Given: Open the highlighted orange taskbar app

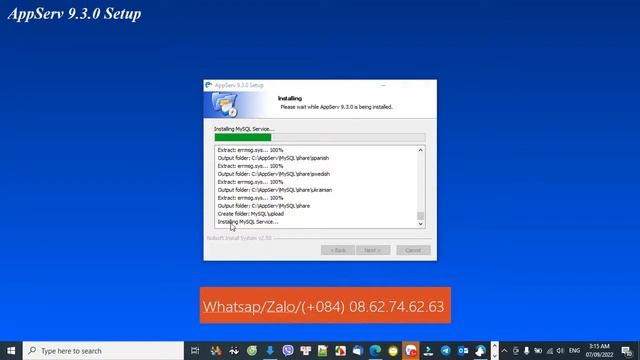Looking at the screenshot, I should 410,351.
